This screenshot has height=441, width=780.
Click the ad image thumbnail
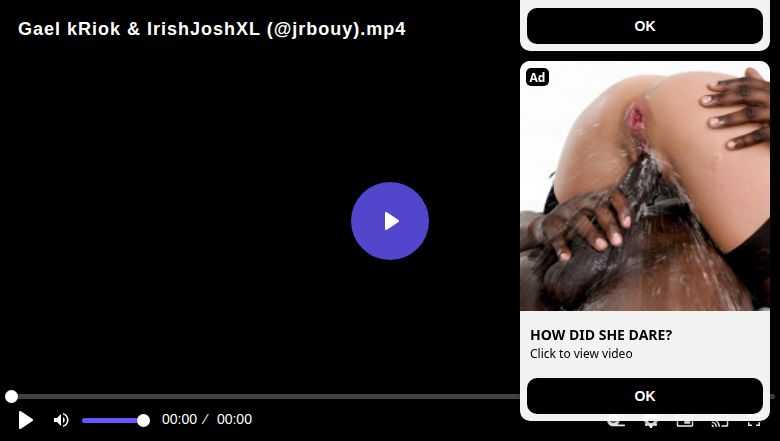[645, 186]
